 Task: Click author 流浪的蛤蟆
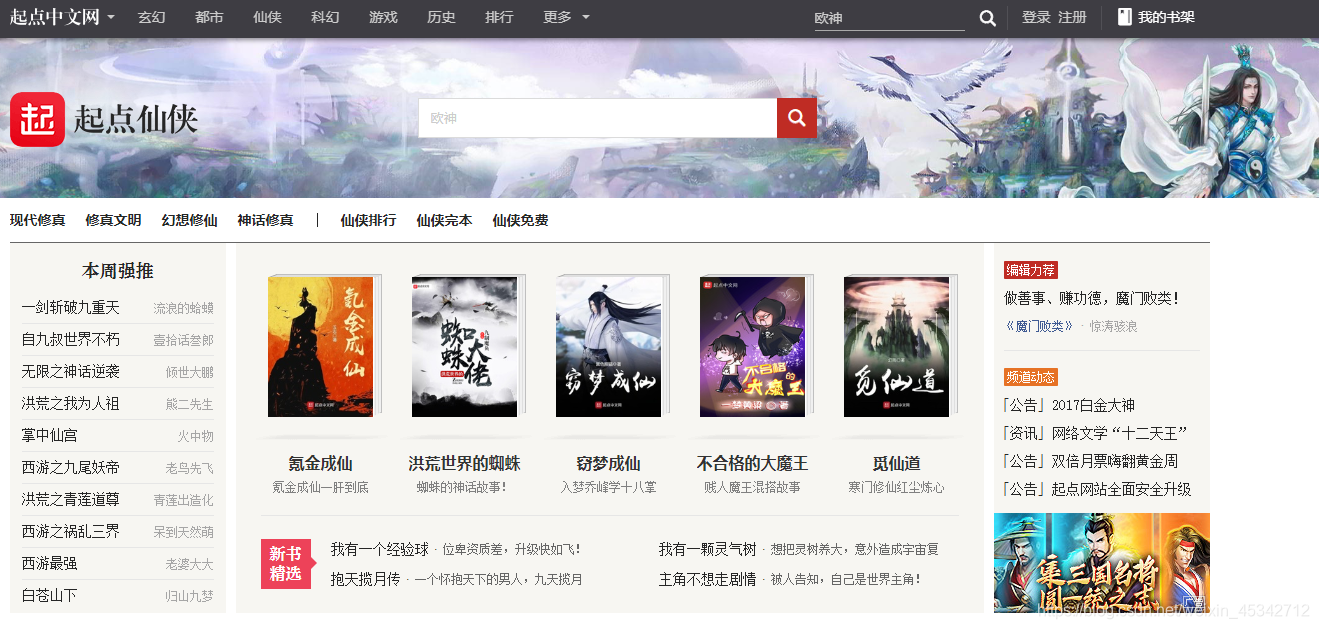(183, 308)
